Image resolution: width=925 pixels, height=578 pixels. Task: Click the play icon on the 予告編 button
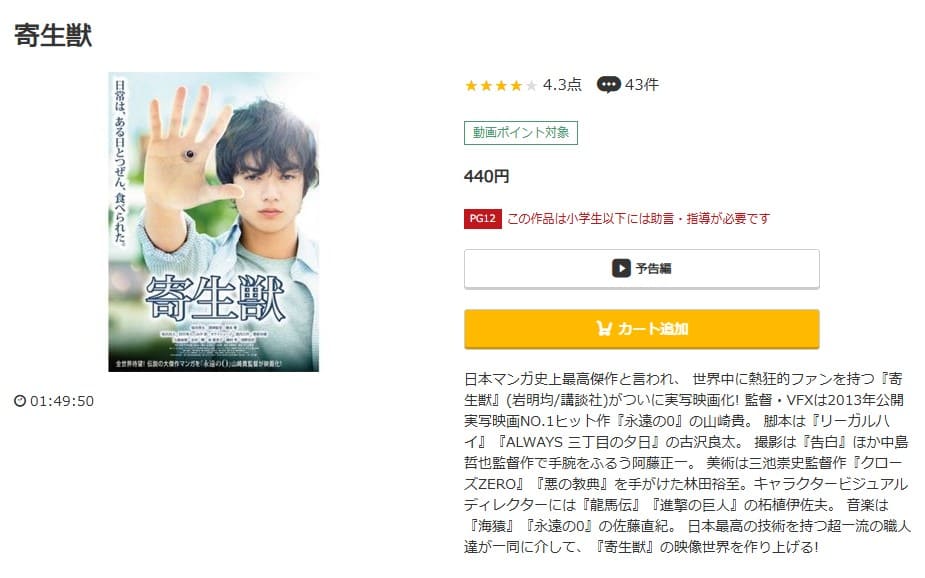621,268
